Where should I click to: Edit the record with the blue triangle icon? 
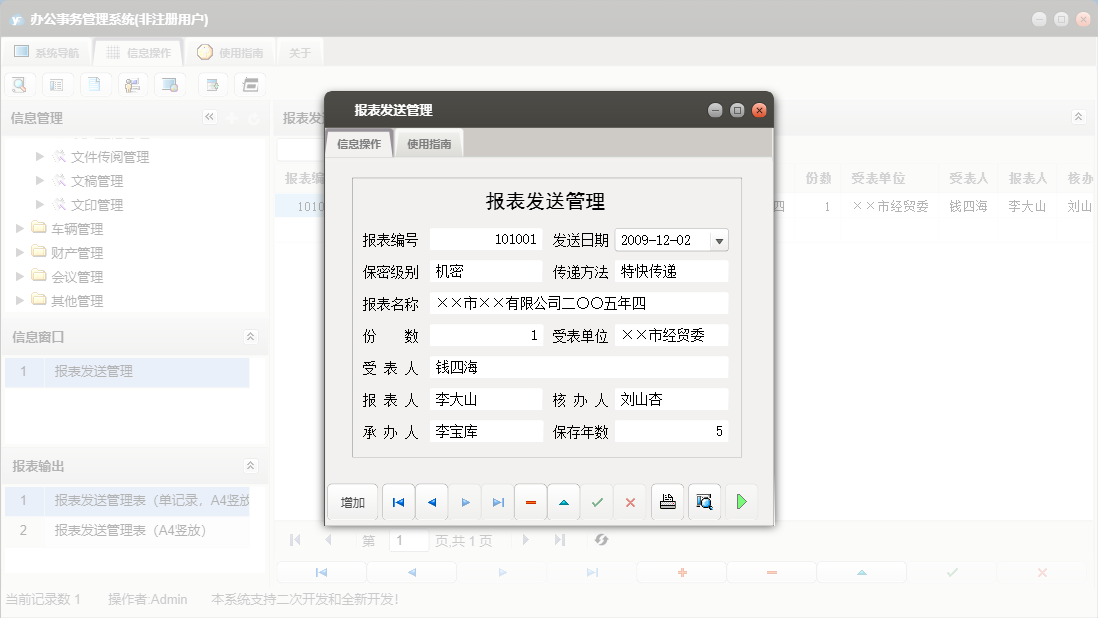563,502
